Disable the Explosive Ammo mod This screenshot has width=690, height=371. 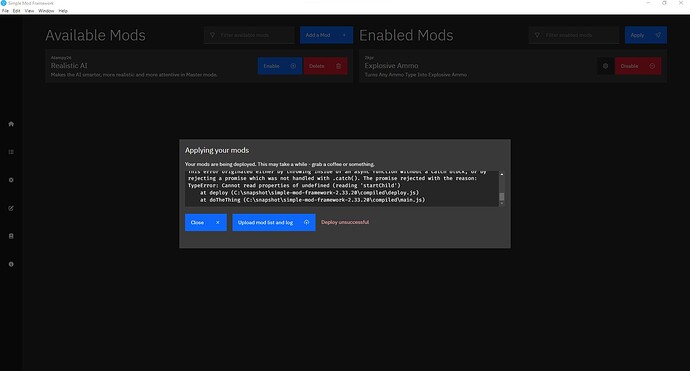point(638,66)
